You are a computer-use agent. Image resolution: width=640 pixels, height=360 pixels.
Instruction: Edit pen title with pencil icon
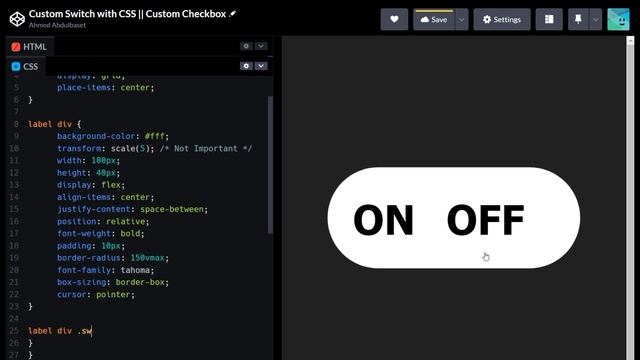pos(233,13)
